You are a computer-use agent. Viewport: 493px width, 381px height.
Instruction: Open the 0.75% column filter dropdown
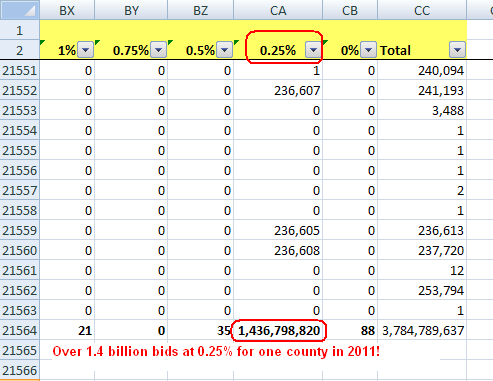158,50
